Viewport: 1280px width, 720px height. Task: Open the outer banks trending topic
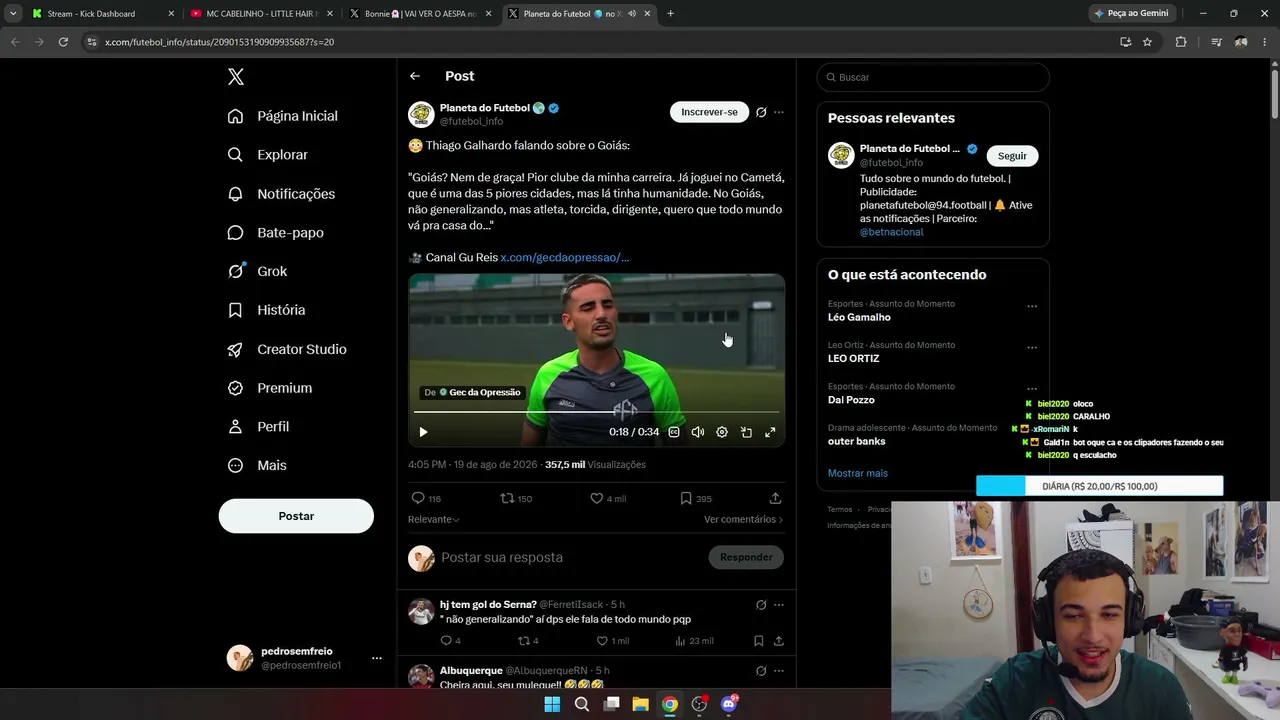point(856,441)
